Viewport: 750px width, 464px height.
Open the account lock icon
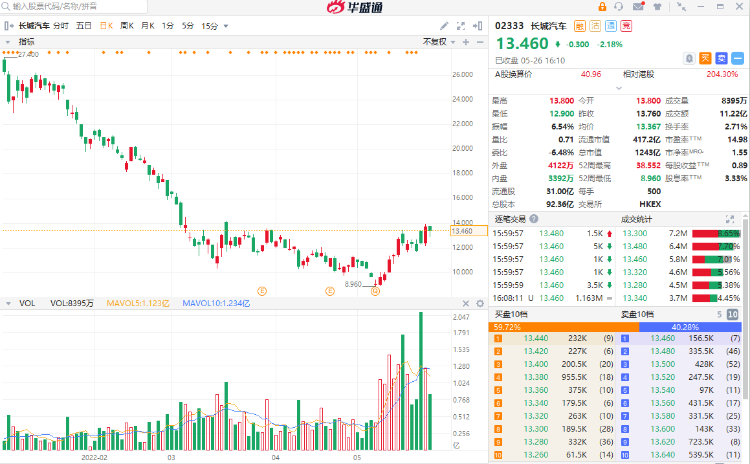(602, 7)
